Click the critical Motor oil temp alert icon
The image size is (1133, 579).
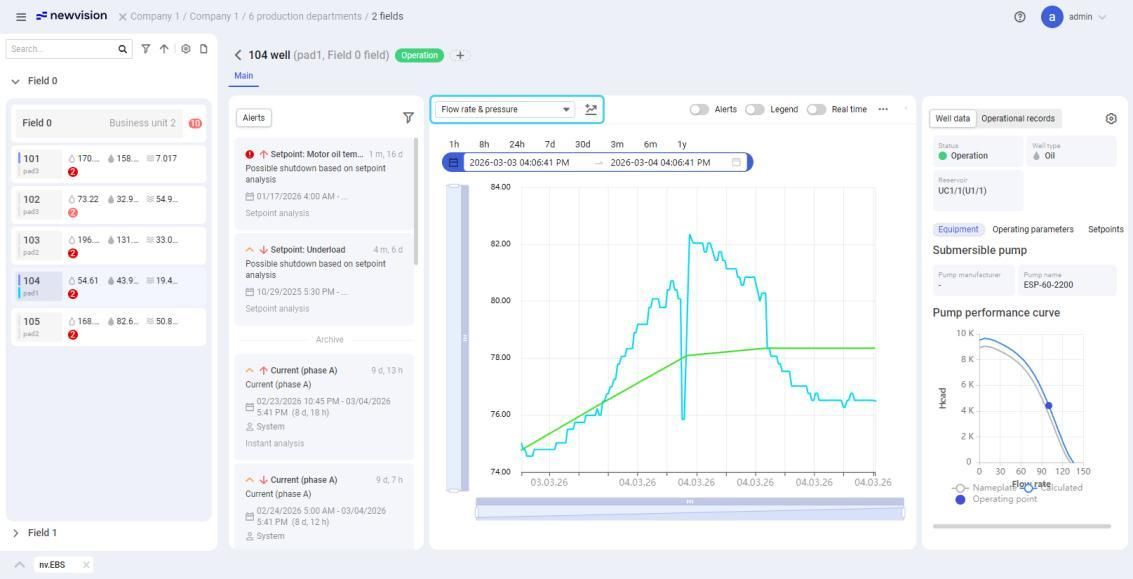249,154
